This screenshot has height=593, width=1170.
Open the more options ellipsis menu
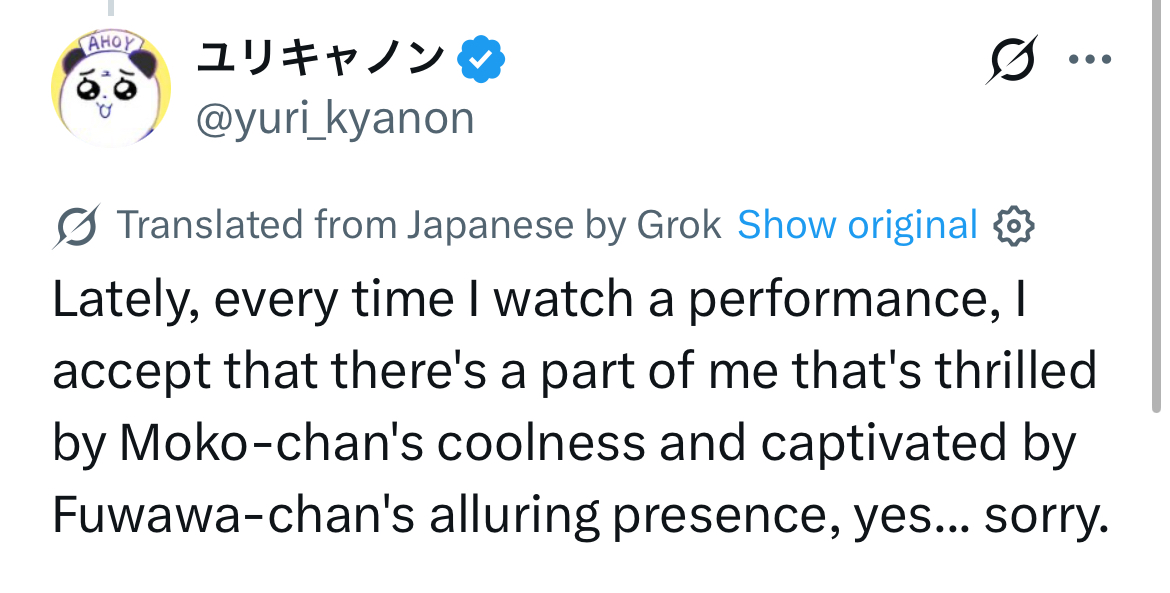pos(1089,60)
